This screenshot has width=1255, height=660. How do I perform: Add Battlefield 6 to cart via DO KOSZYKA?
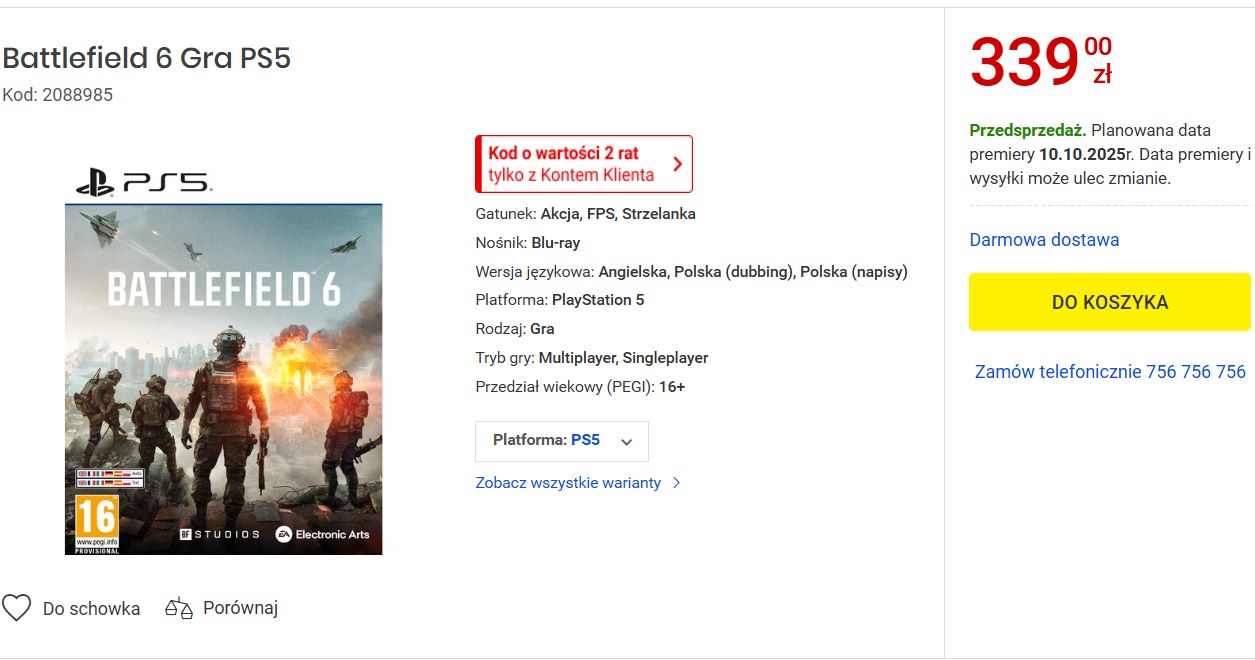(x=1110, y=301)
